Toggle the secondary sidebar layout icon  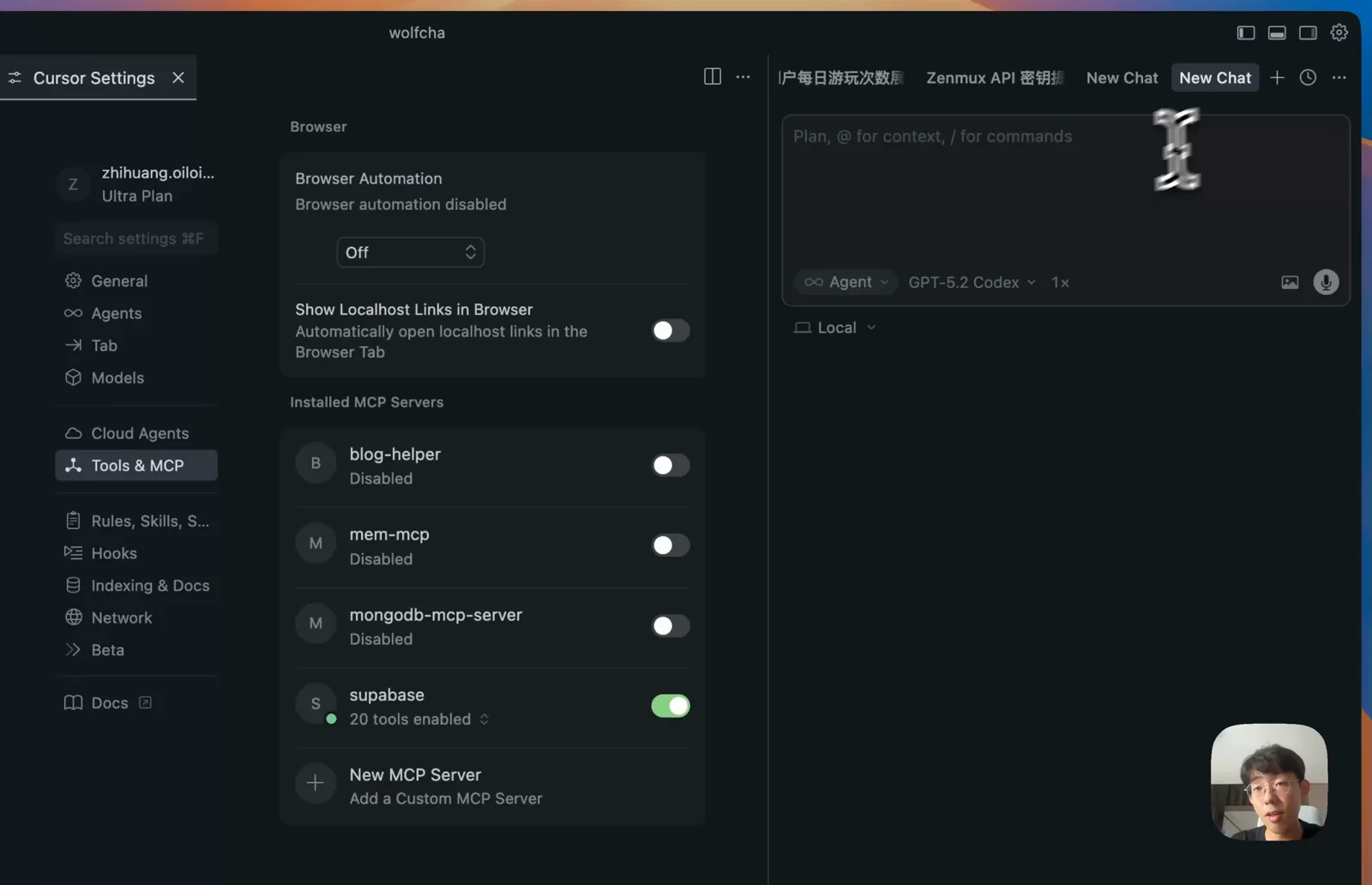(x=1308, y=33)
